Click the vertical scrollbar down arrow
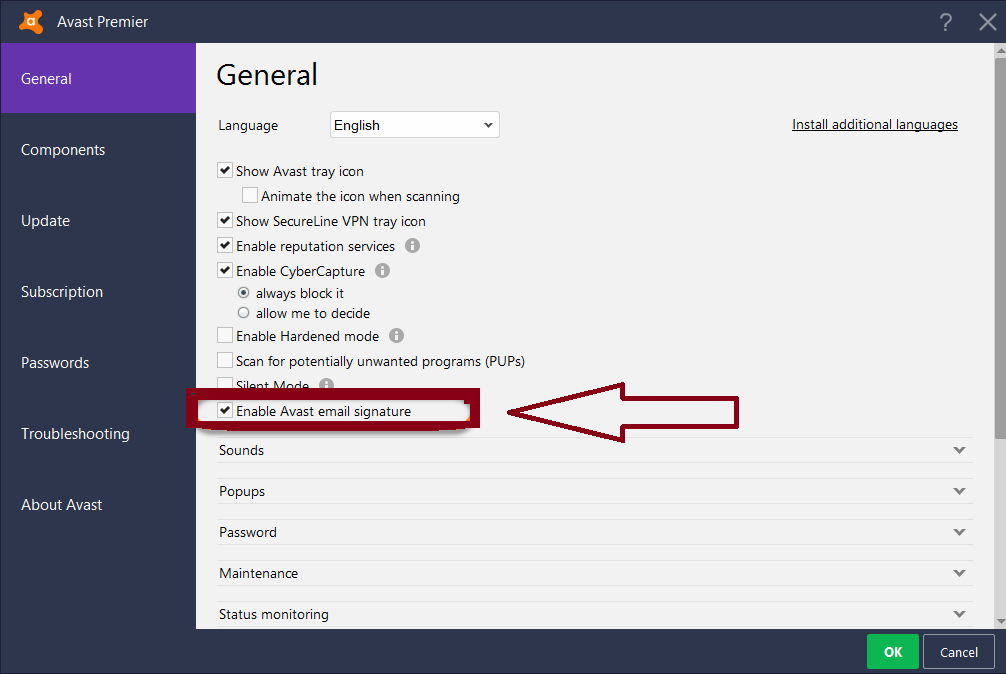The height and width of the screenshot is (674, 1006). tap(1000, 621)
